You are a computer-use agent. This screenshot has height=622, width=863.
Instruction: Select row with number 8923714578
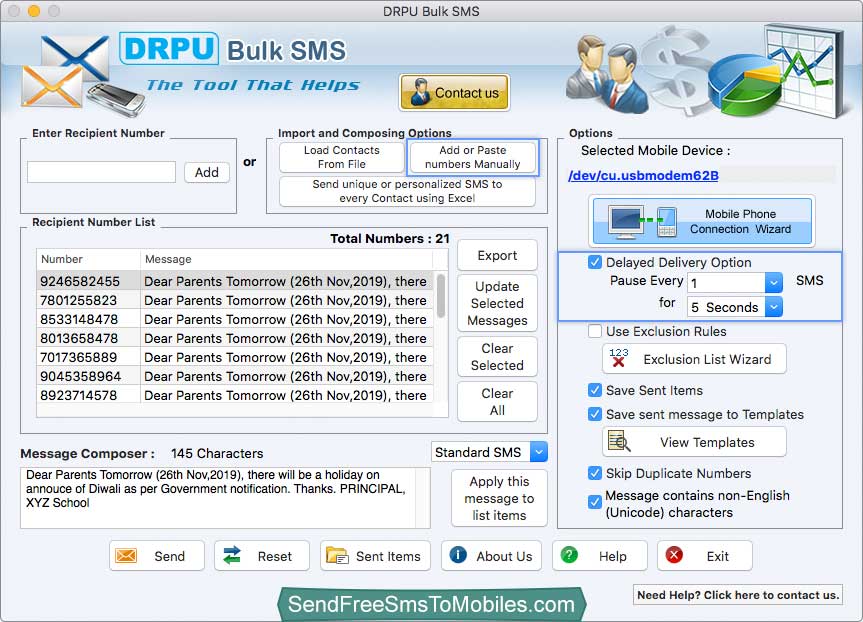[x=236, y=395]
